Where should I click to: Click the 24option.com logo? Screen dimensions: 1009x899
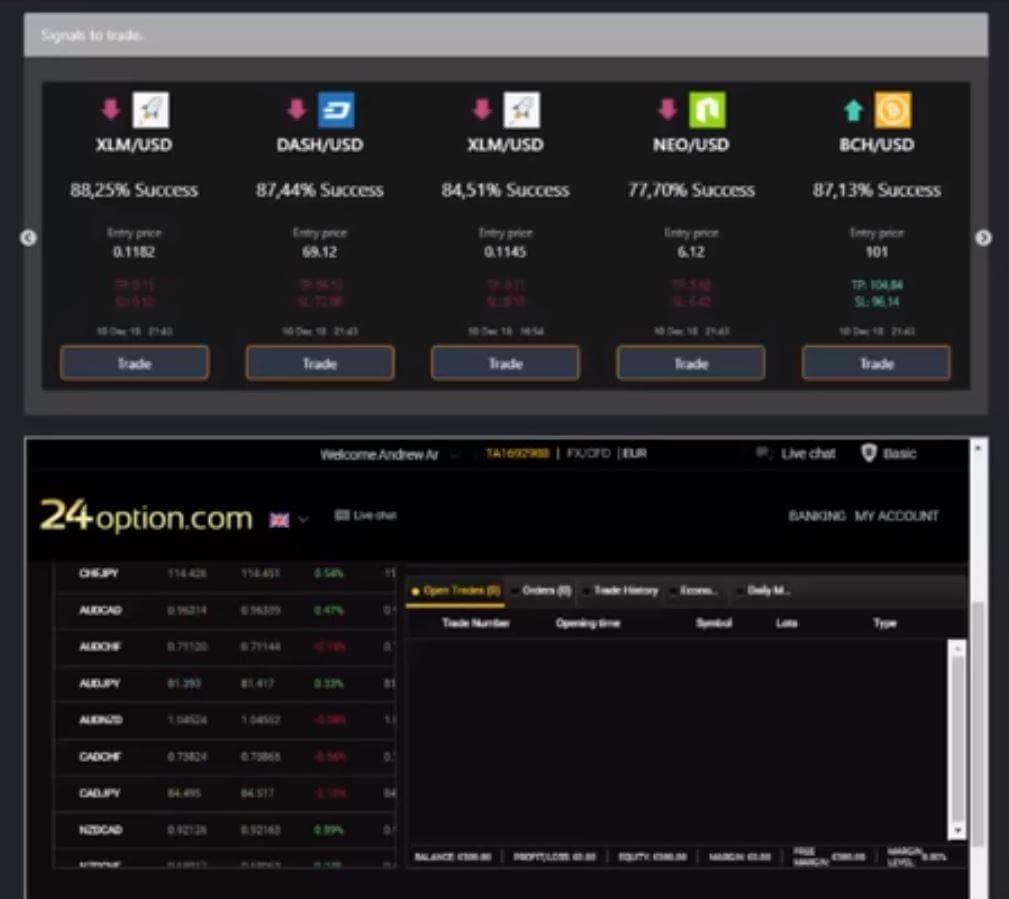pyautogui.click(x=147, y=517)
